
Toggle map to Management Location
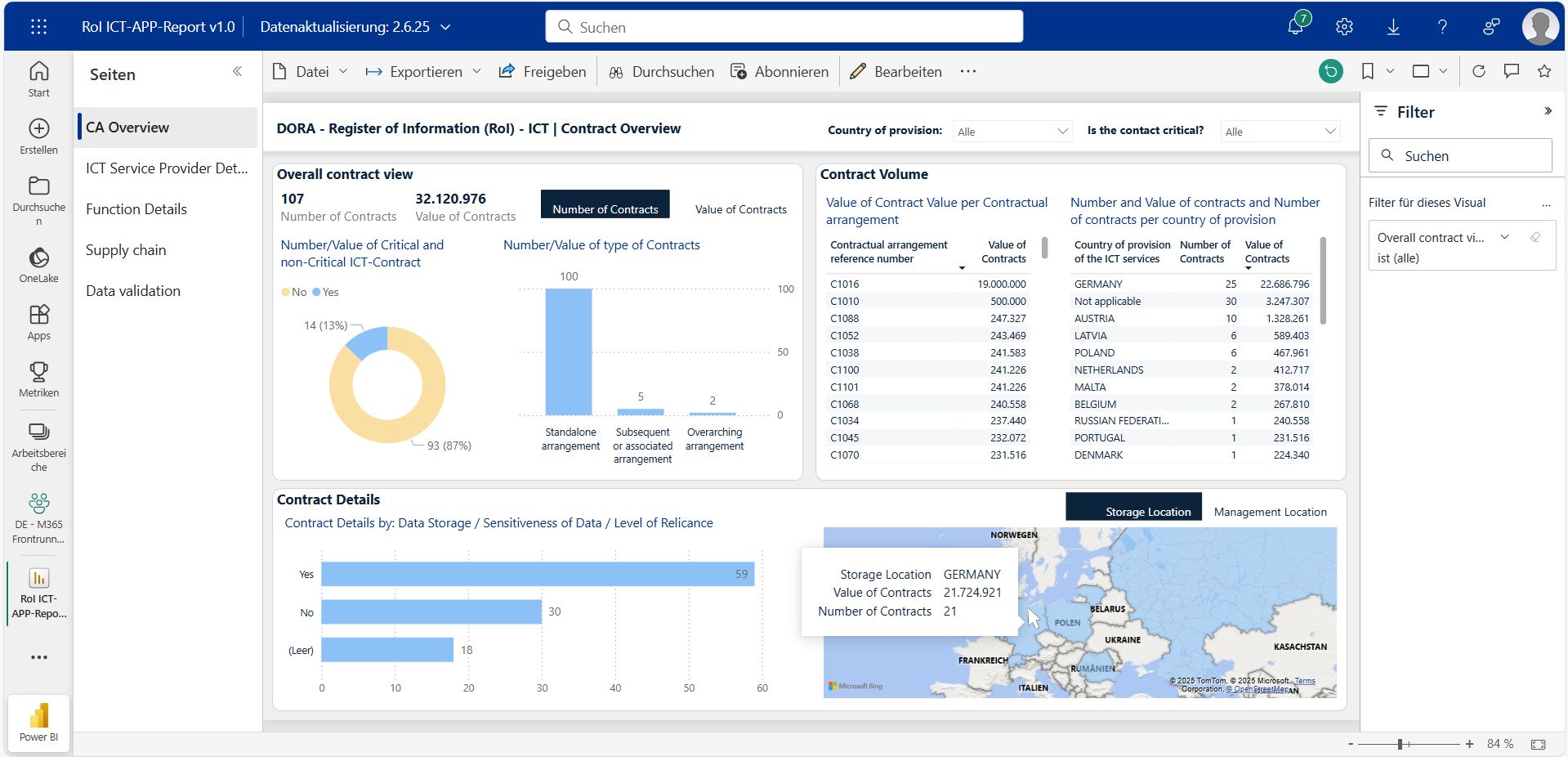pyautogui.click(x=1270, y=512)
